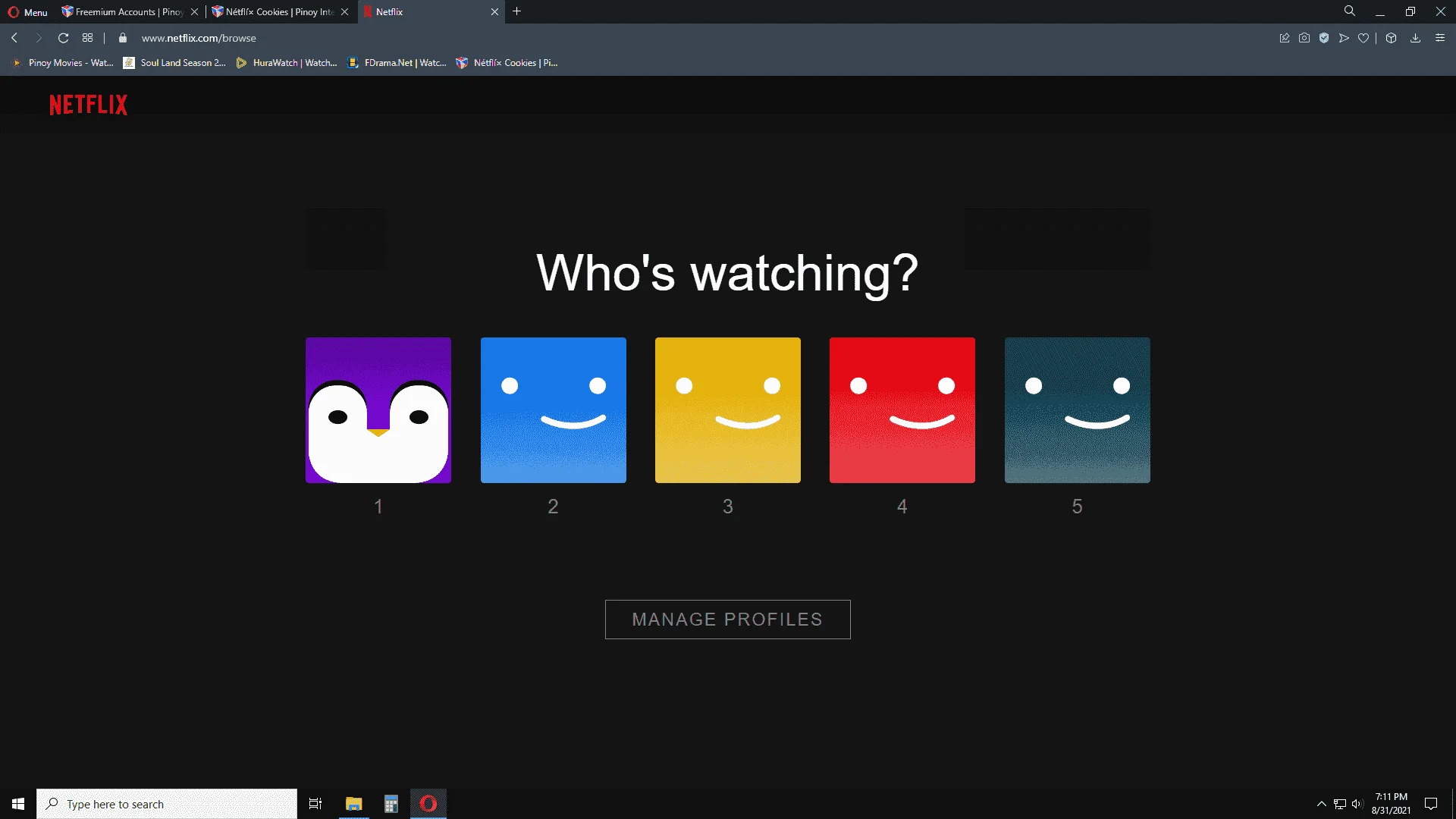Reload the Netflix page
Image resolution: width=1456 pixels, height=819 pixels.
[x=64, y=38]
